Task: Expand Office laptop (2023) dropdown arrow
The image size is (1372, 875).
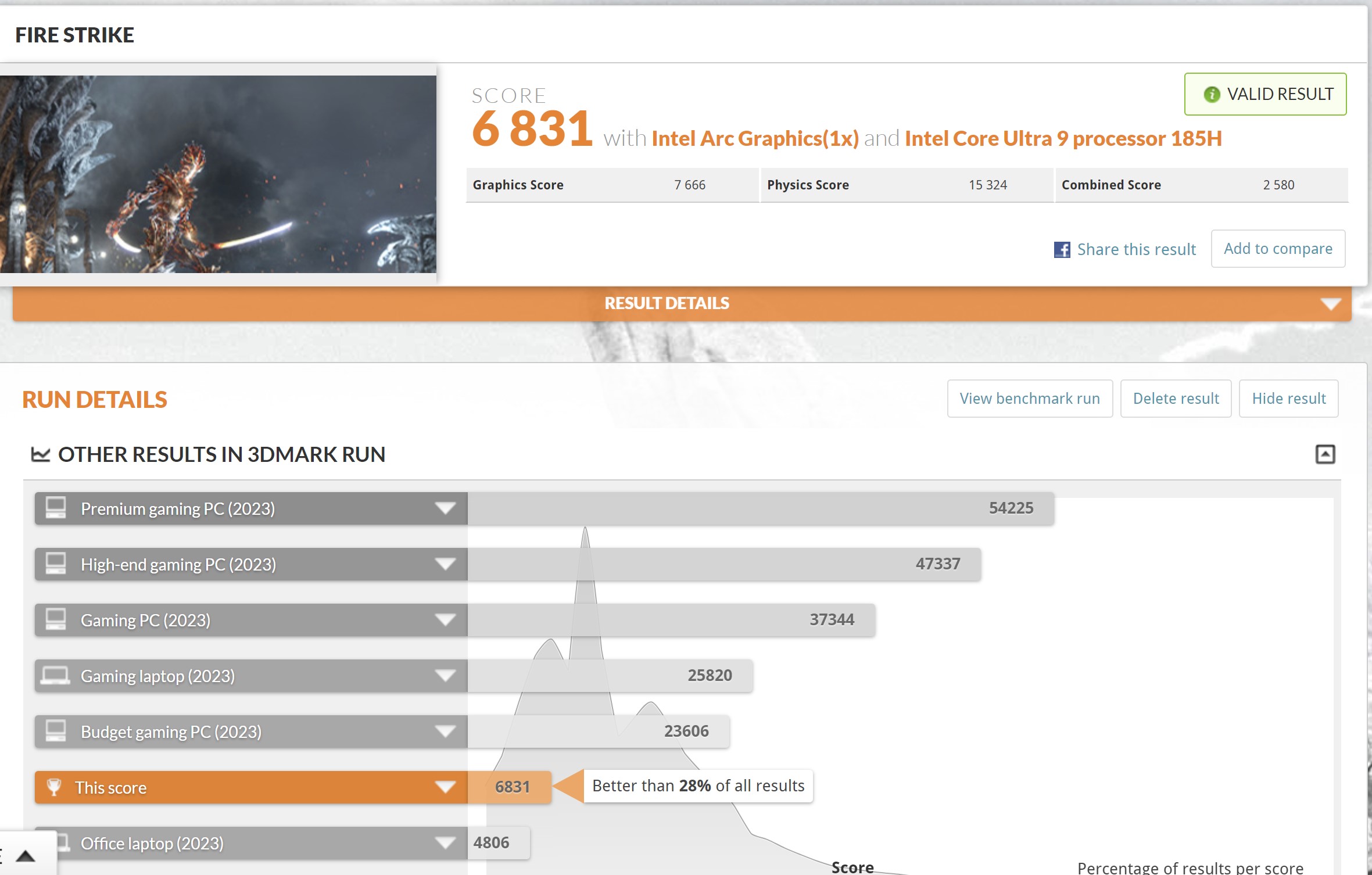Action: [445, 843]
